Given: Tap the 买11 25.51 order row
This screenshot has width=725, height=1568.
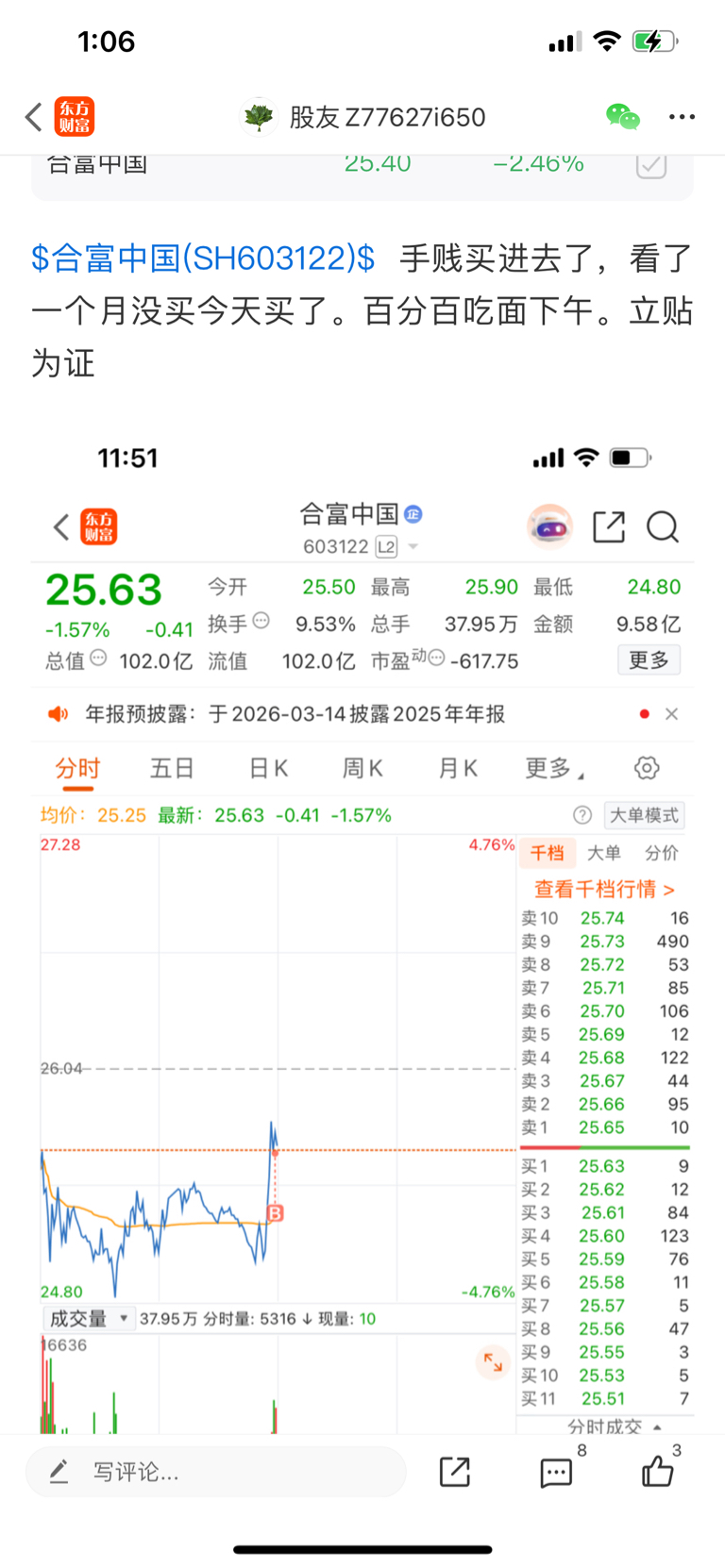Looking at the screenshot, I should pyautogui.click(x=605, y=1399).
